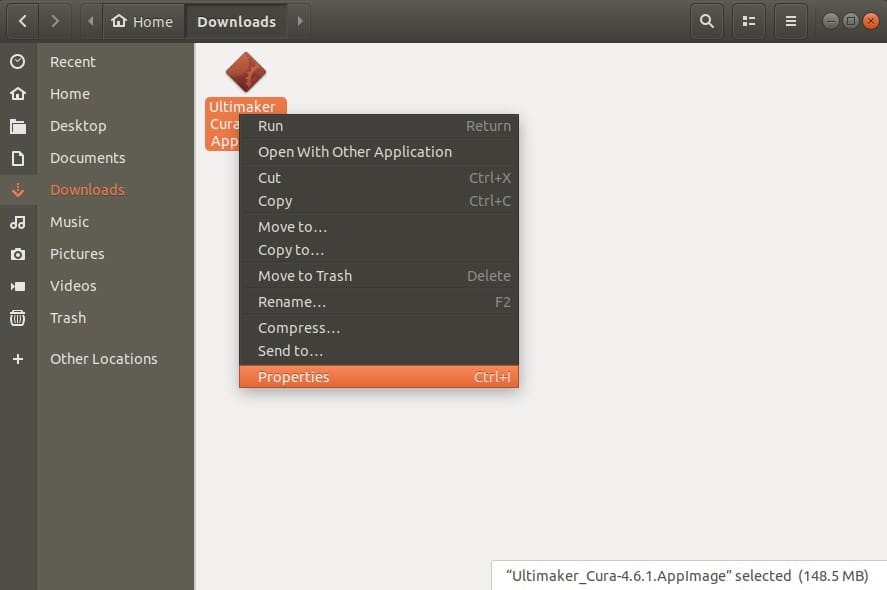Choose Send to… in the context menu
The image size is (887, 590).
379,351
